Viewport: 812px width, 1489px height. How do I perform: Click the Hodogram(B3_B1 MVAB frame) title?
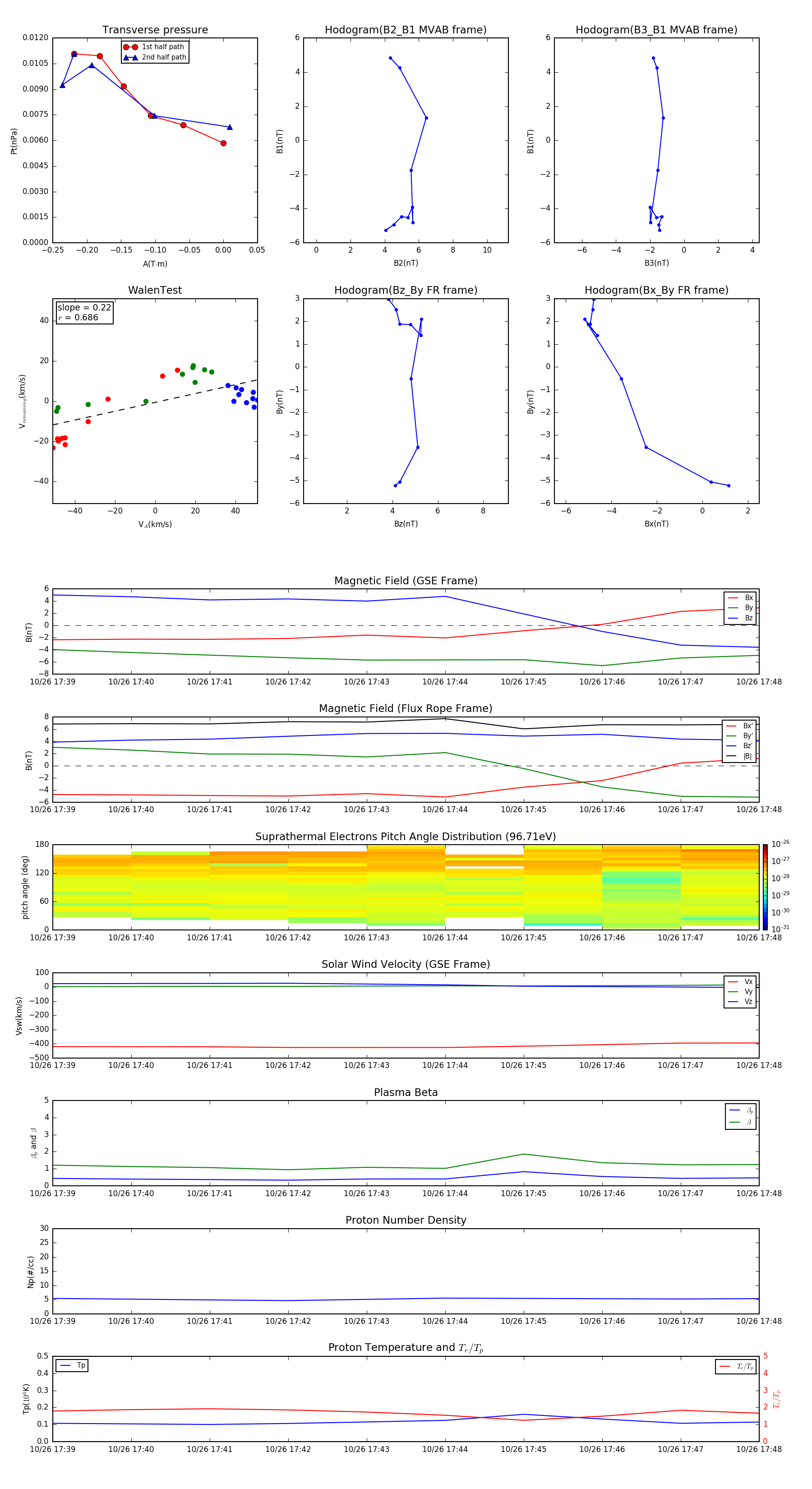(x=656, y=30)
